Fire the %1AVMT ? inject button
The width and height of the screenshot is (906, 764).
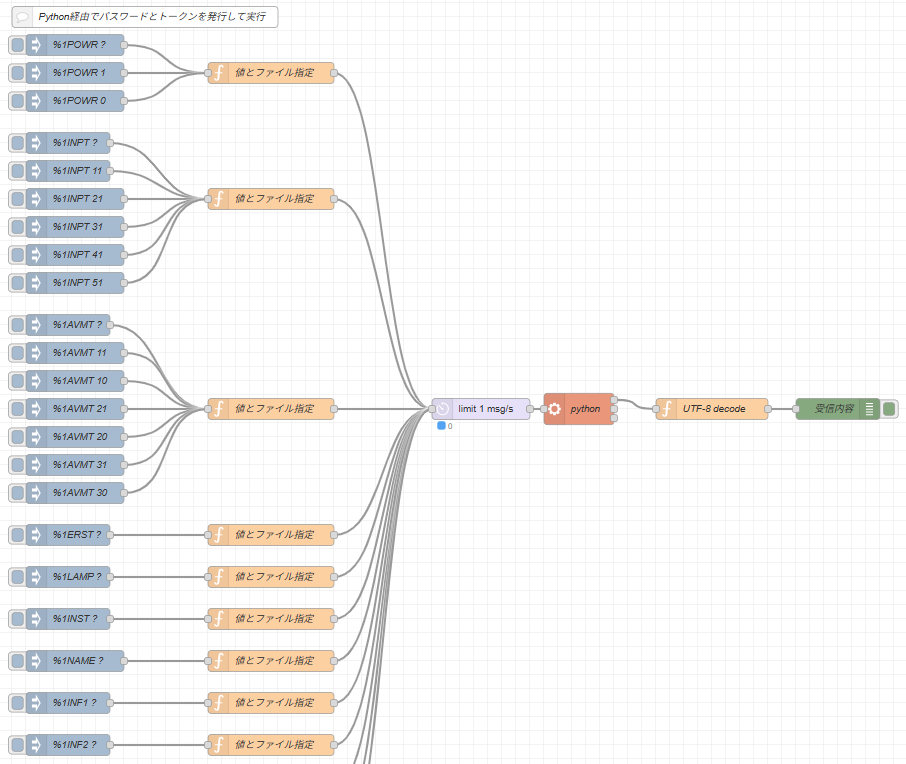coord(18,325)
